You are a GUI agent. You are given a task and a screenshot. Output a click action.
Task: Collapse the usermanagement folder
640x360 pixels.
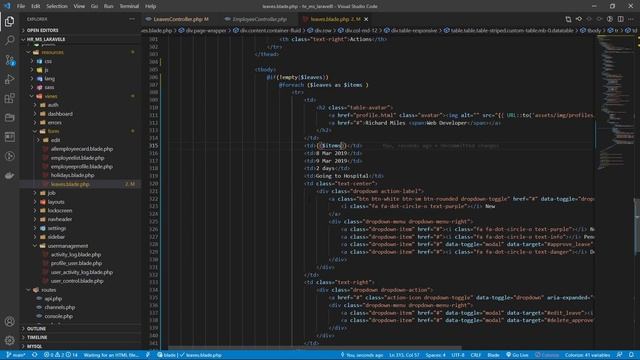pyautogui.click(x=67, y=246)
